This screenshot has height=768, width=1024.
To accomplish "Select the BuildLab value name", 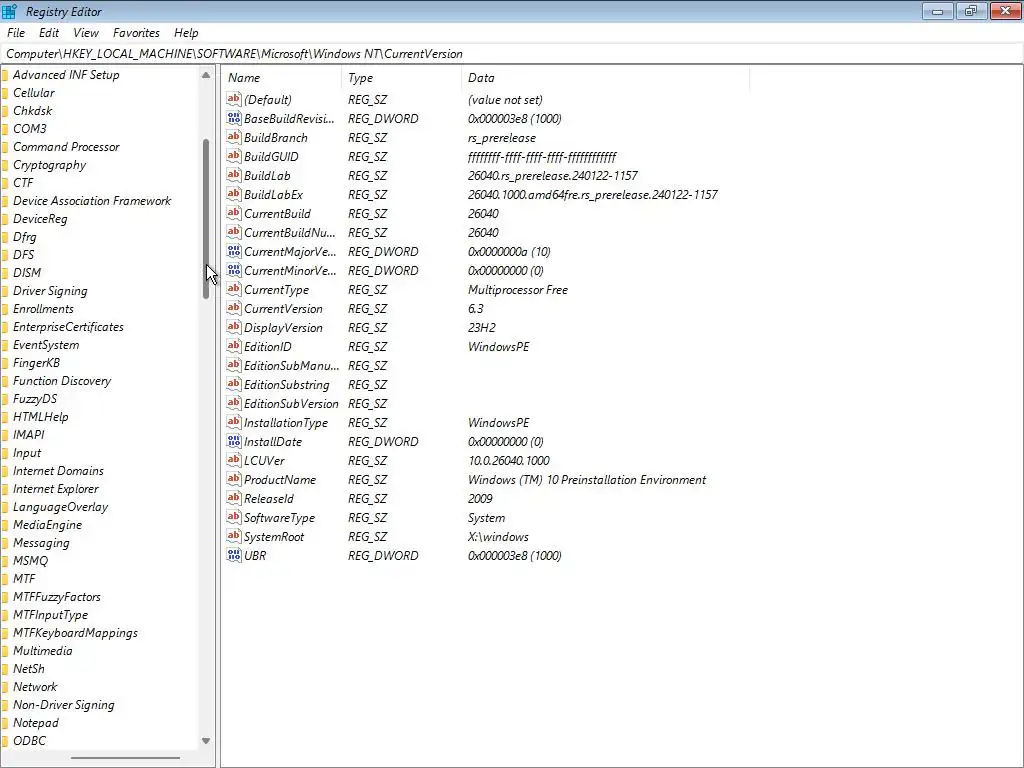I will 267,176.
